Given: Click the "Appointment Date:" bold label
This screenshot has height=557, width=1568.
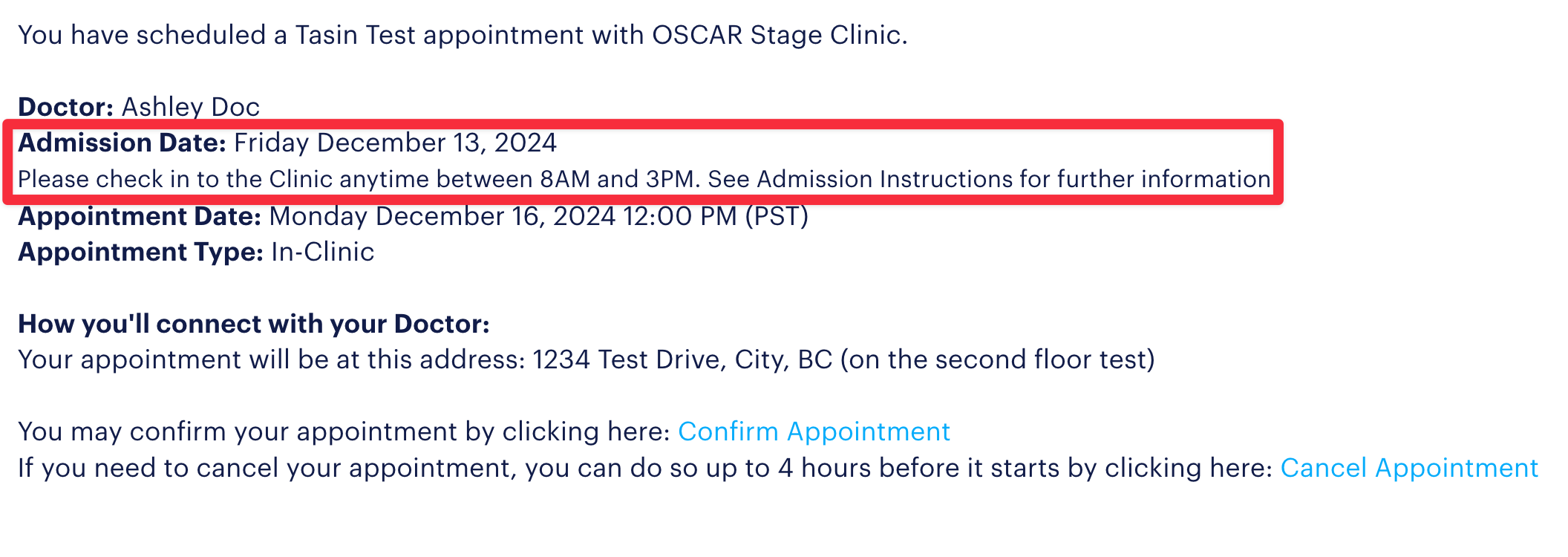Looking at the screenshot, I should coord(140,216).
